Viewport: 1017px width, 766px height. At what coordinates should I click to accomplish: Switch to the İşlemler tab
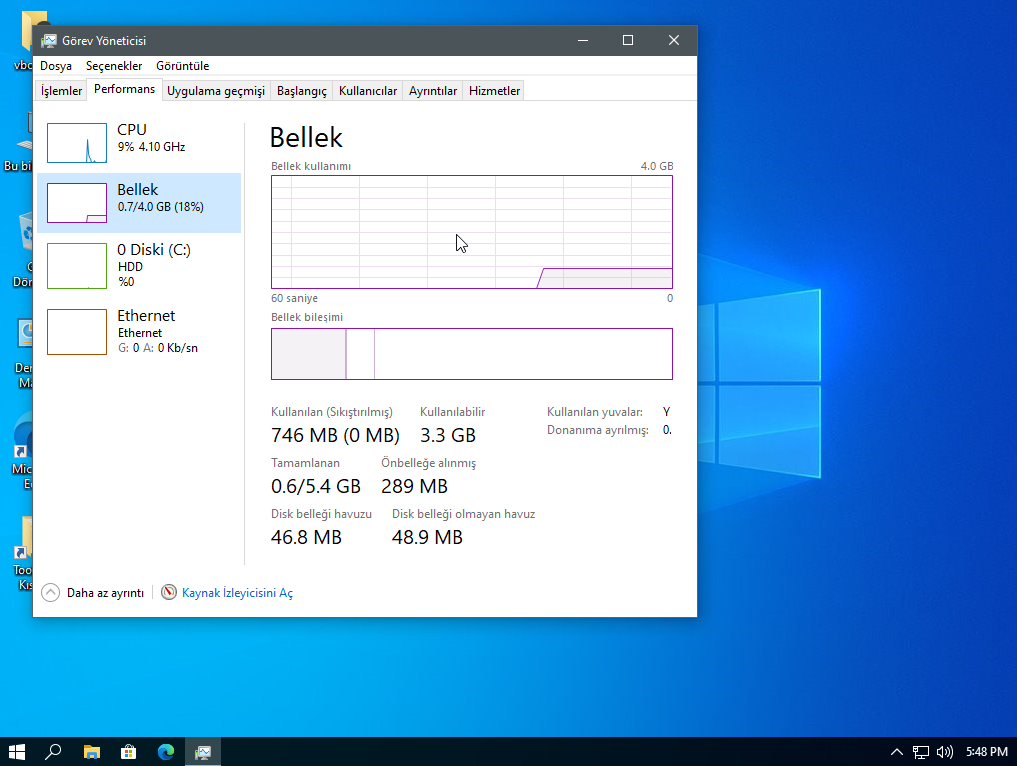(61, 91)
